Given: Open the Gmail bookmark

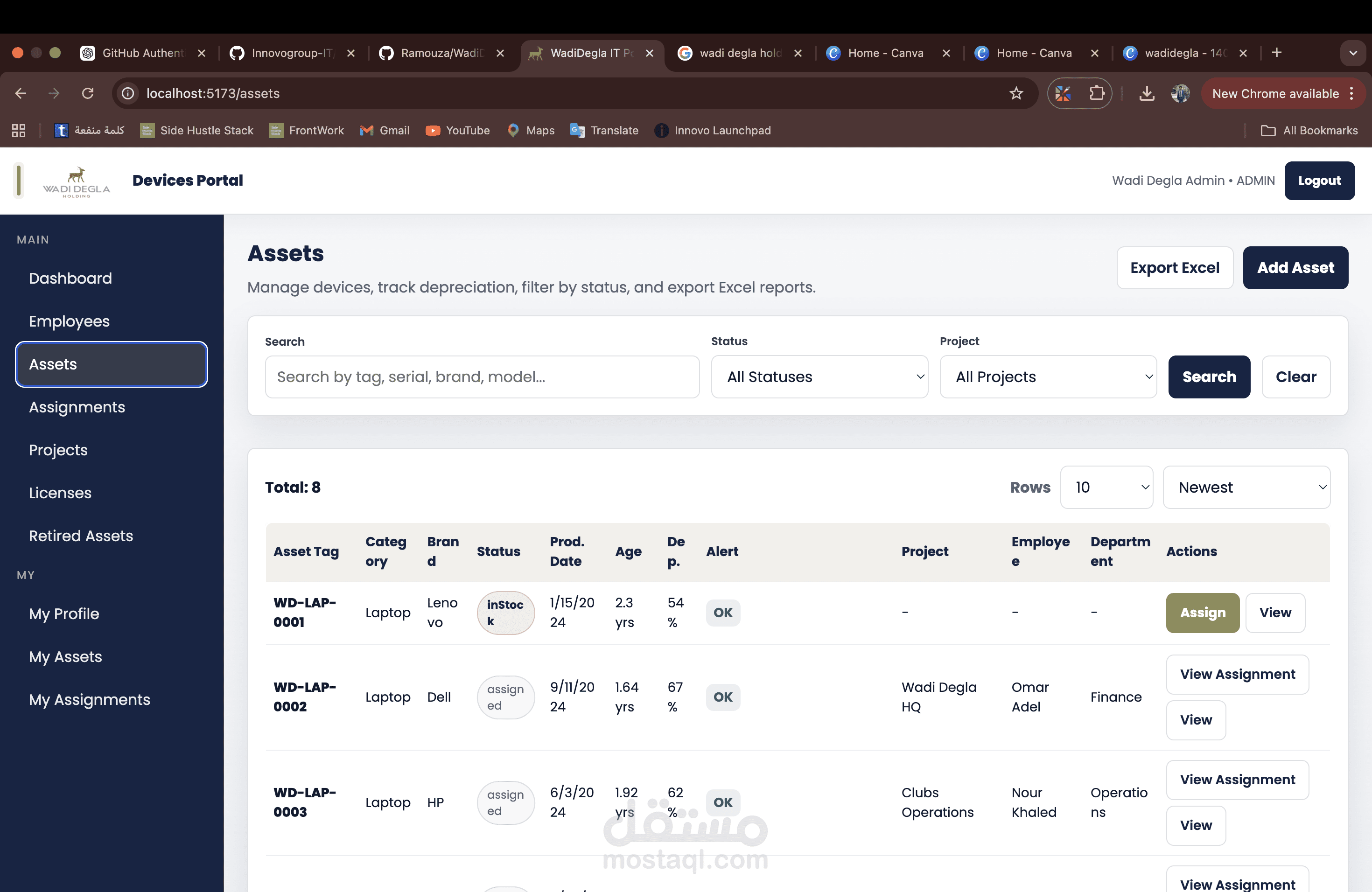Looking at the screenshot, I should [x=385, y=131].
